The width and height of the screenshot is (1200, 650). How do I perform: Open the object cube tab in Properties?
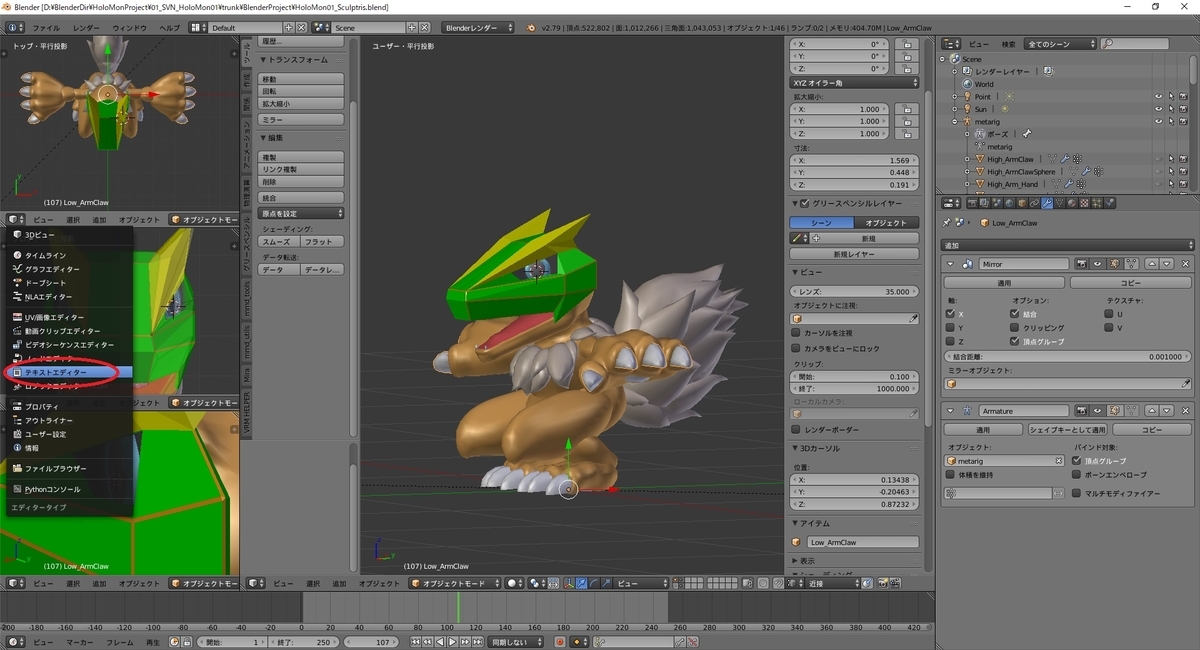[x=1023, y=203]
